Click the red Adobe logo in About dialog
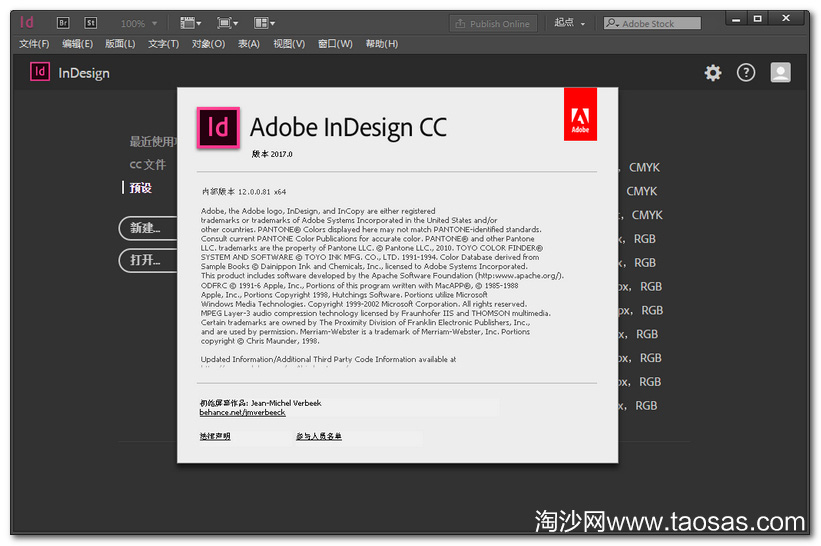 point(580,114)
